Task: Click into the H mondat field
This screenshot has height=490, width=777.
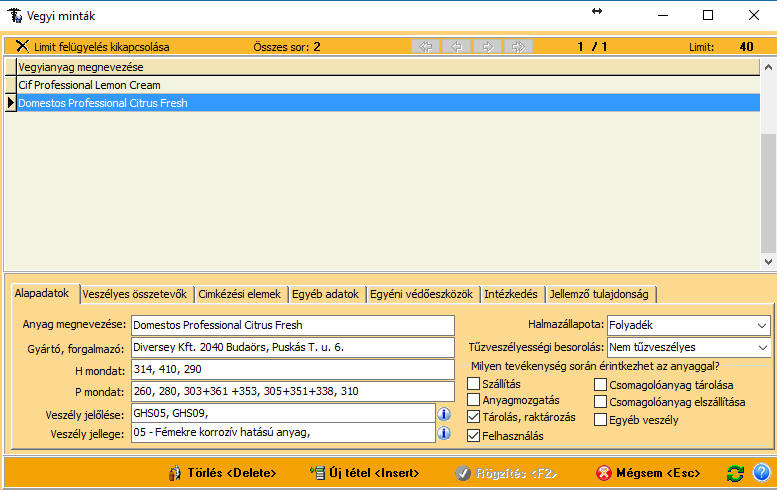Action: pos(293,369)
